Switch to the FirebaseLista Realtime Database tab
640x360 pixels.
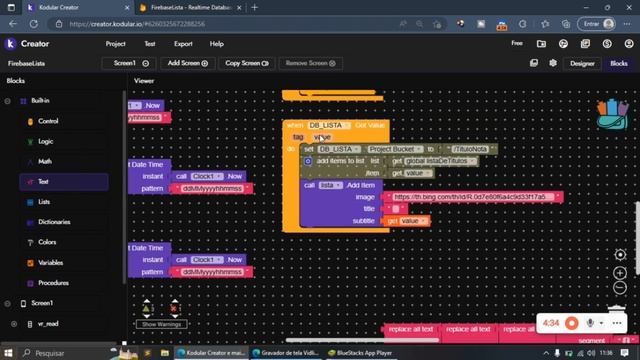coord(190,7)
